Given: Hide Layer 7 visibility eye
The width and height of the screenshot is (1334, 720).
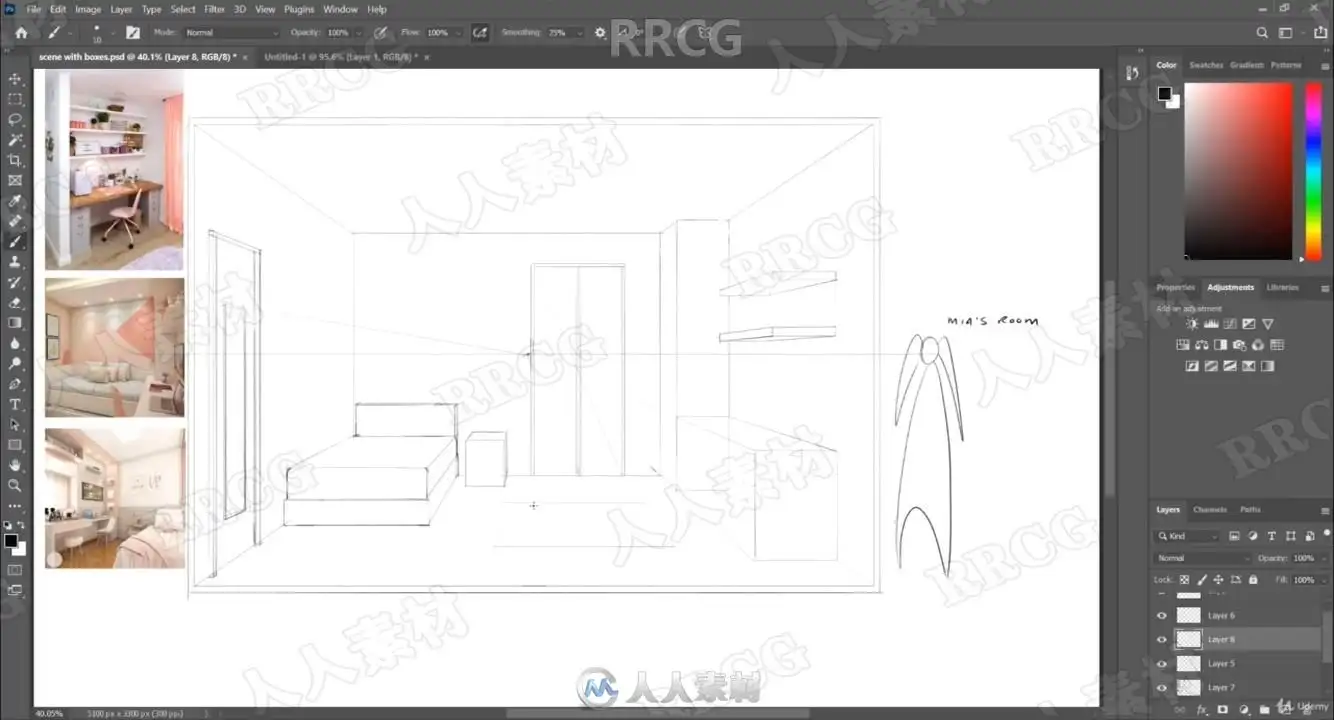Looking at the screenshot, I should pos(1161,688).
